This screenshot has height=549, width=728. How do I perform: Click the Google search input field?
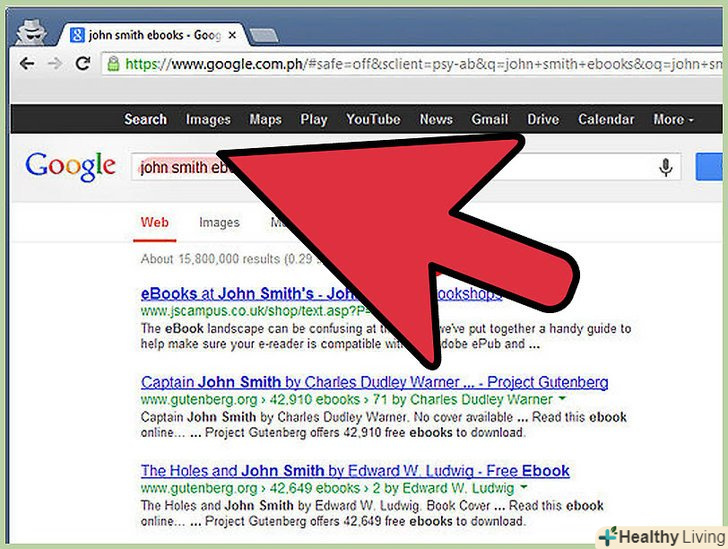point(406,167)
